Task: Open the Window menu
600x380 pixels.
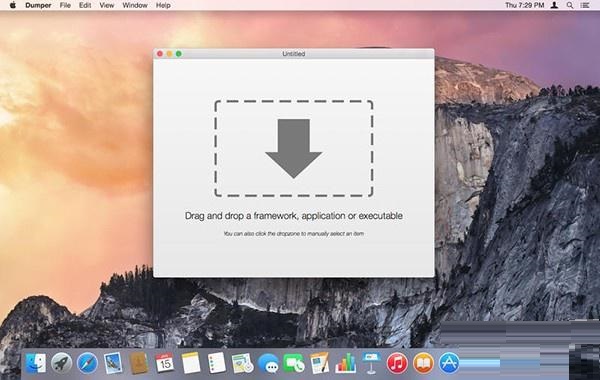Action: (x=135, y=5)
